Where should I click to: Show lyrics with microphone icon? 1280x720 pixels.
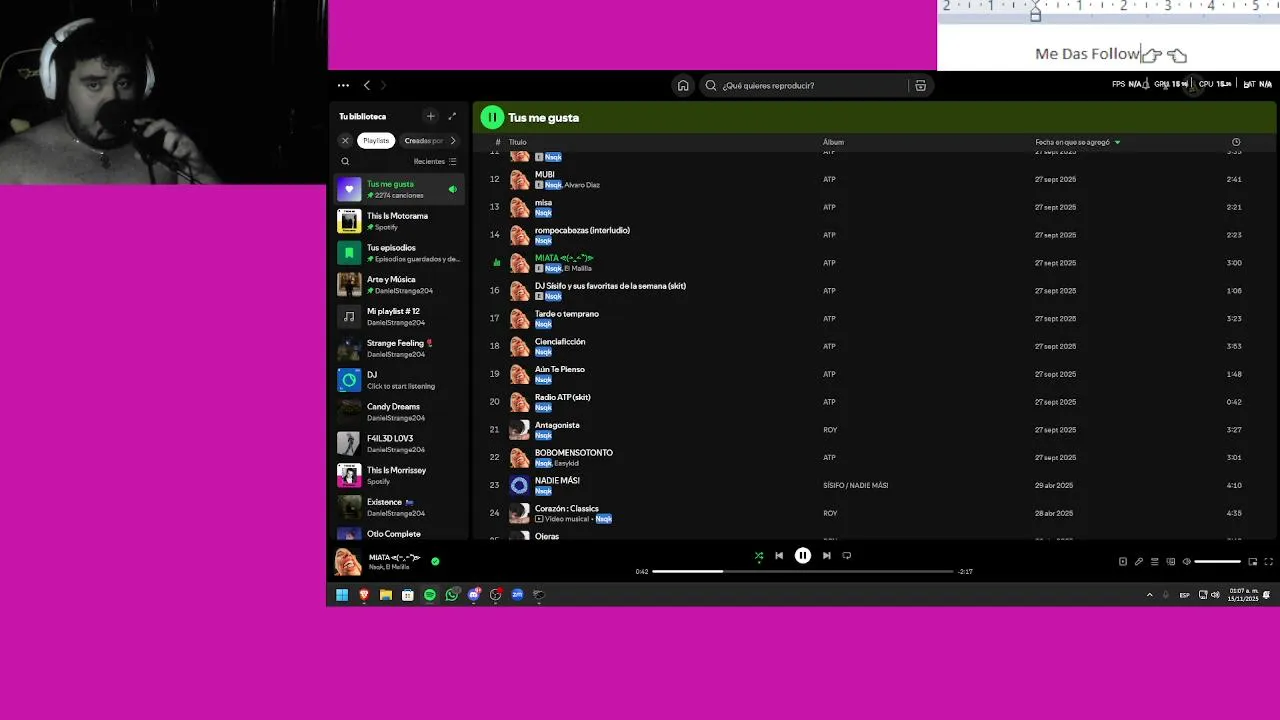click(x=1138, y=562)
